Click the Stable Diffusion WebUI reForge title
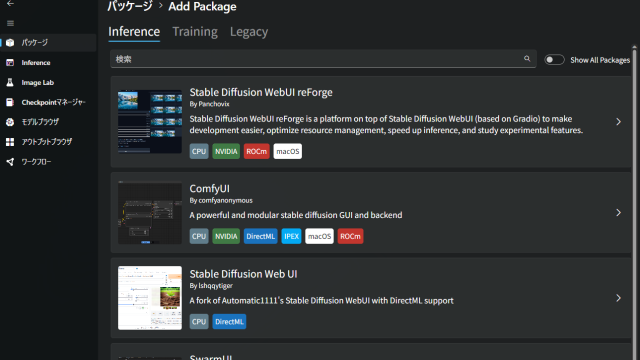 point(261,92)
